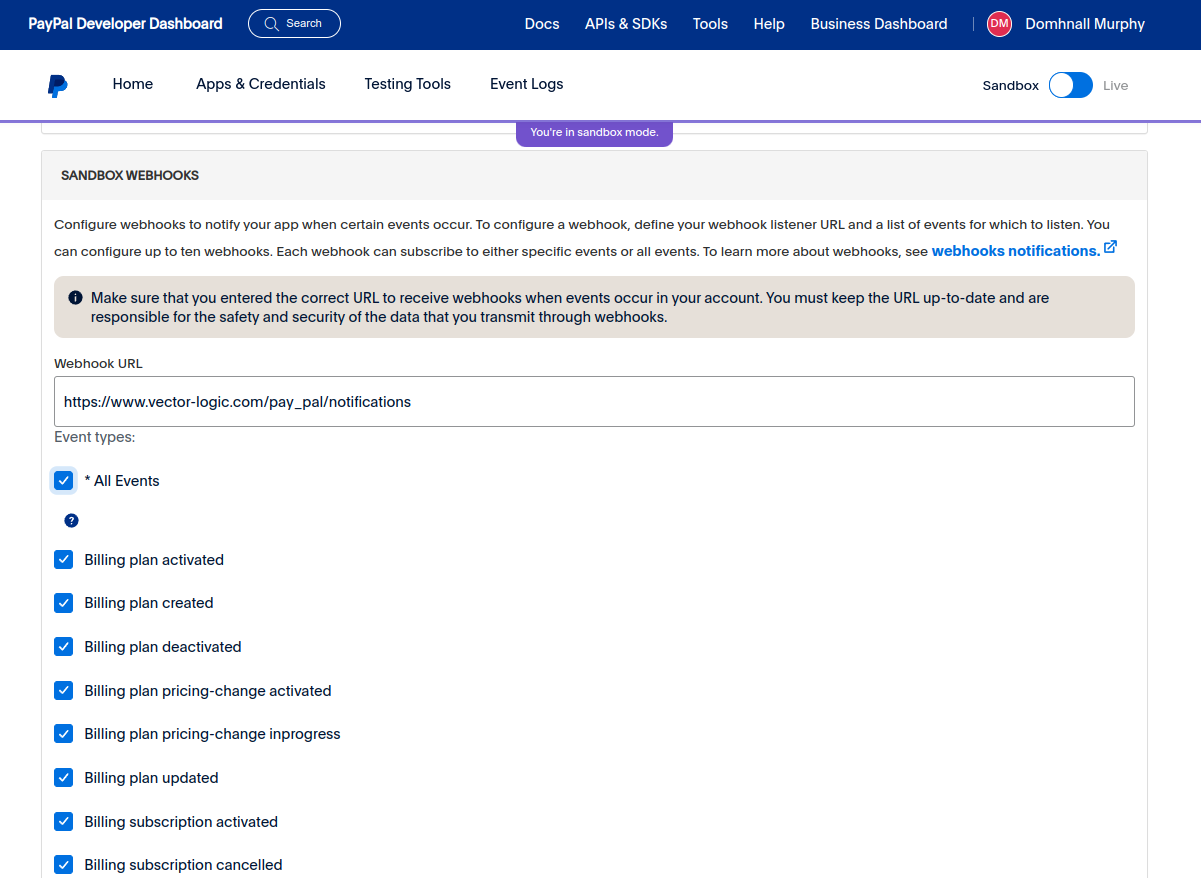1201x878 pixels.
Task: Uncheck Billing plan deactivated checkbox
Action: pos(64,646)
